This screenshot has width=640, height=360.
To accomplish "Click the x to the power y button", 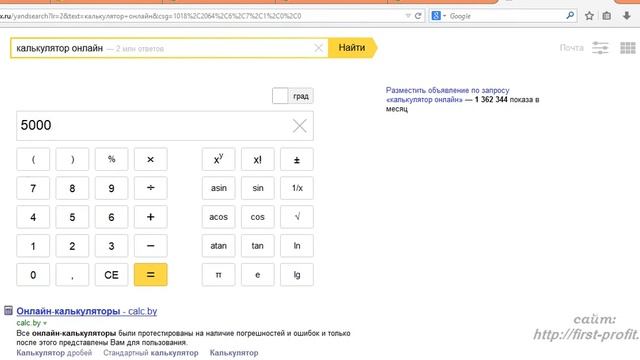I will point(218,159).
